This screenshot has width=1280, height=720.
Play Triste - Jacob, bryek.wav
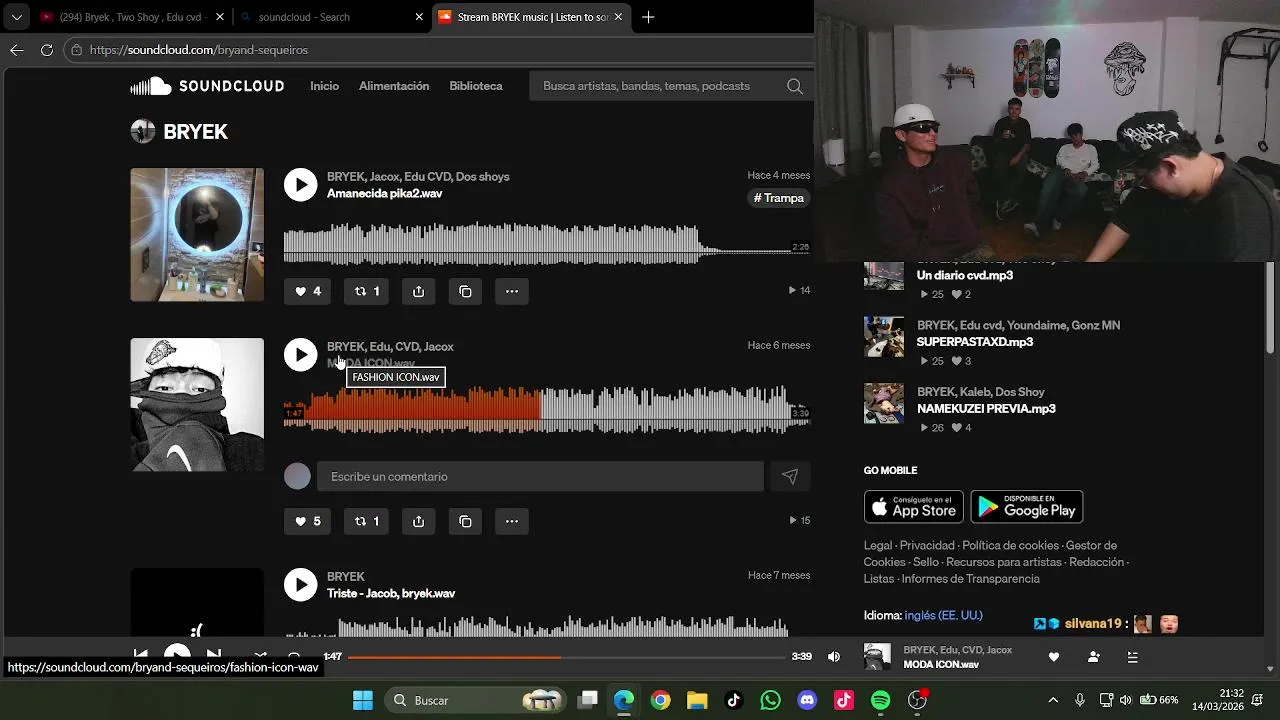pyautogui.click(x=300, y=584)
